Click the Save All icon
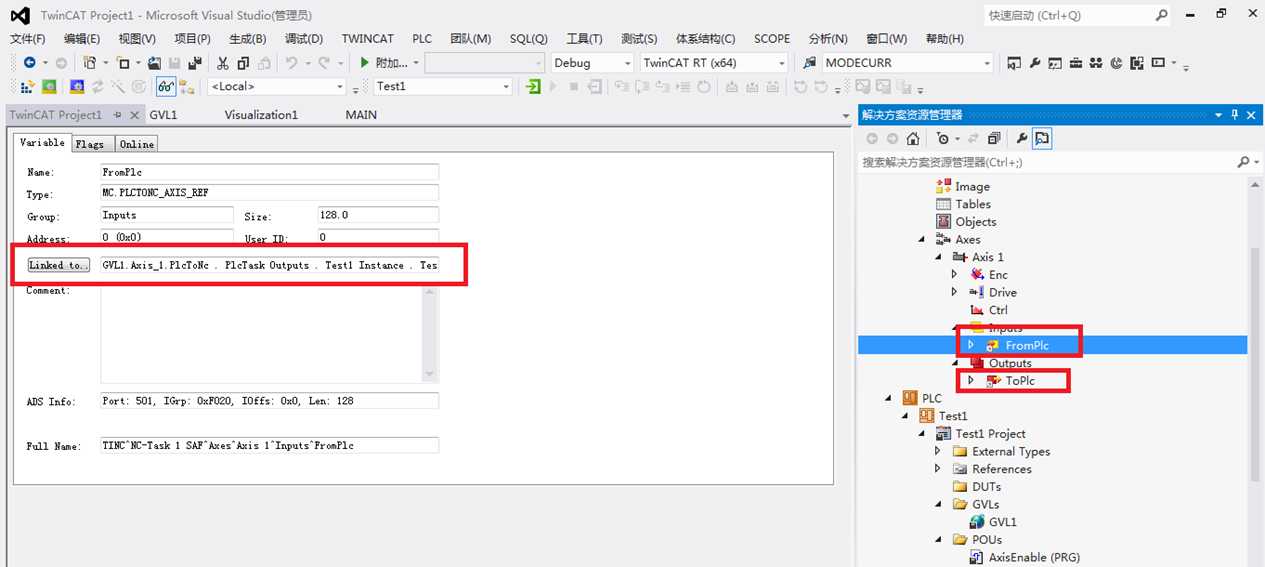1265x567 pixels. tap(194, 62)
